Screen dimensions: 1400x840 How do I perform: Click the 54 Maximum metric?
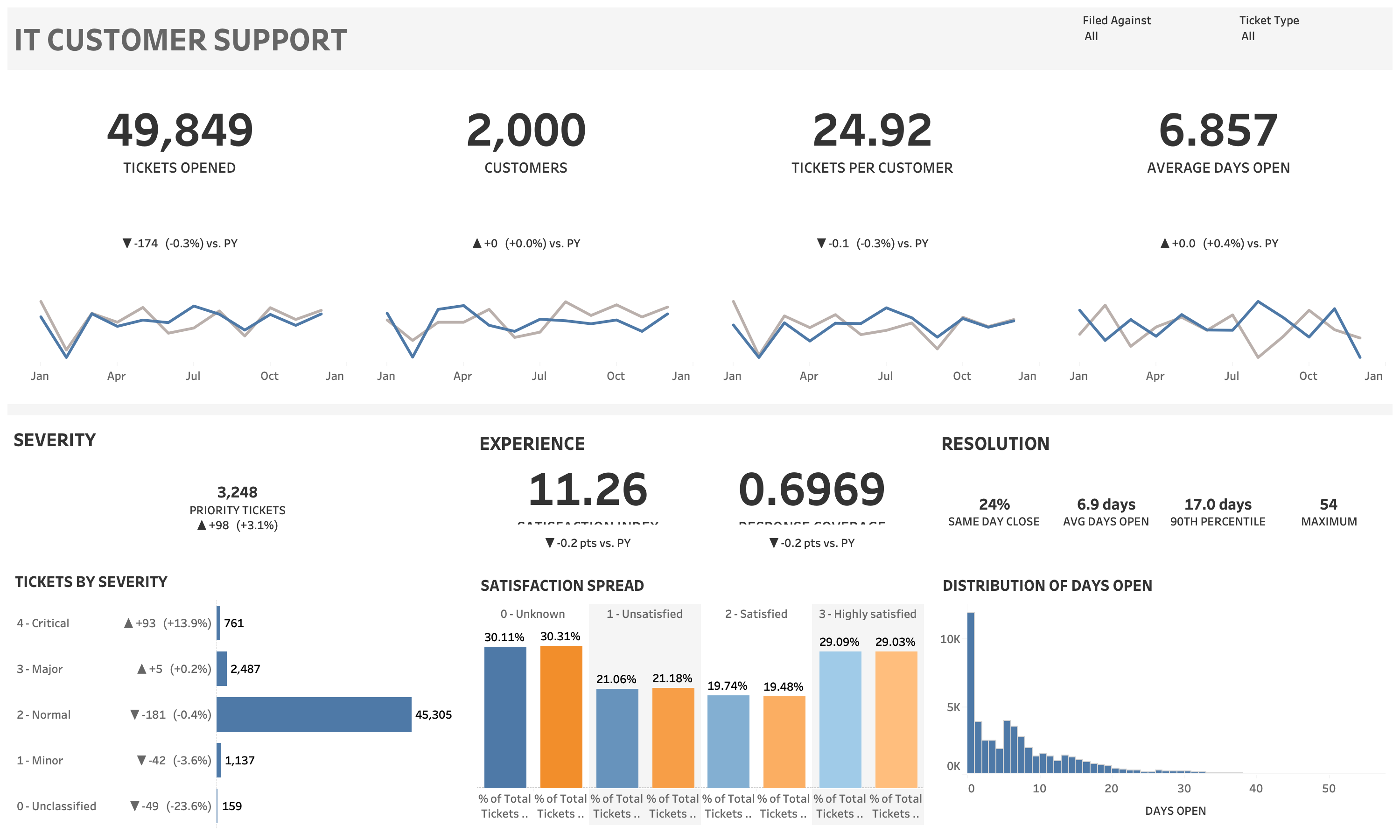point(1329,512)
